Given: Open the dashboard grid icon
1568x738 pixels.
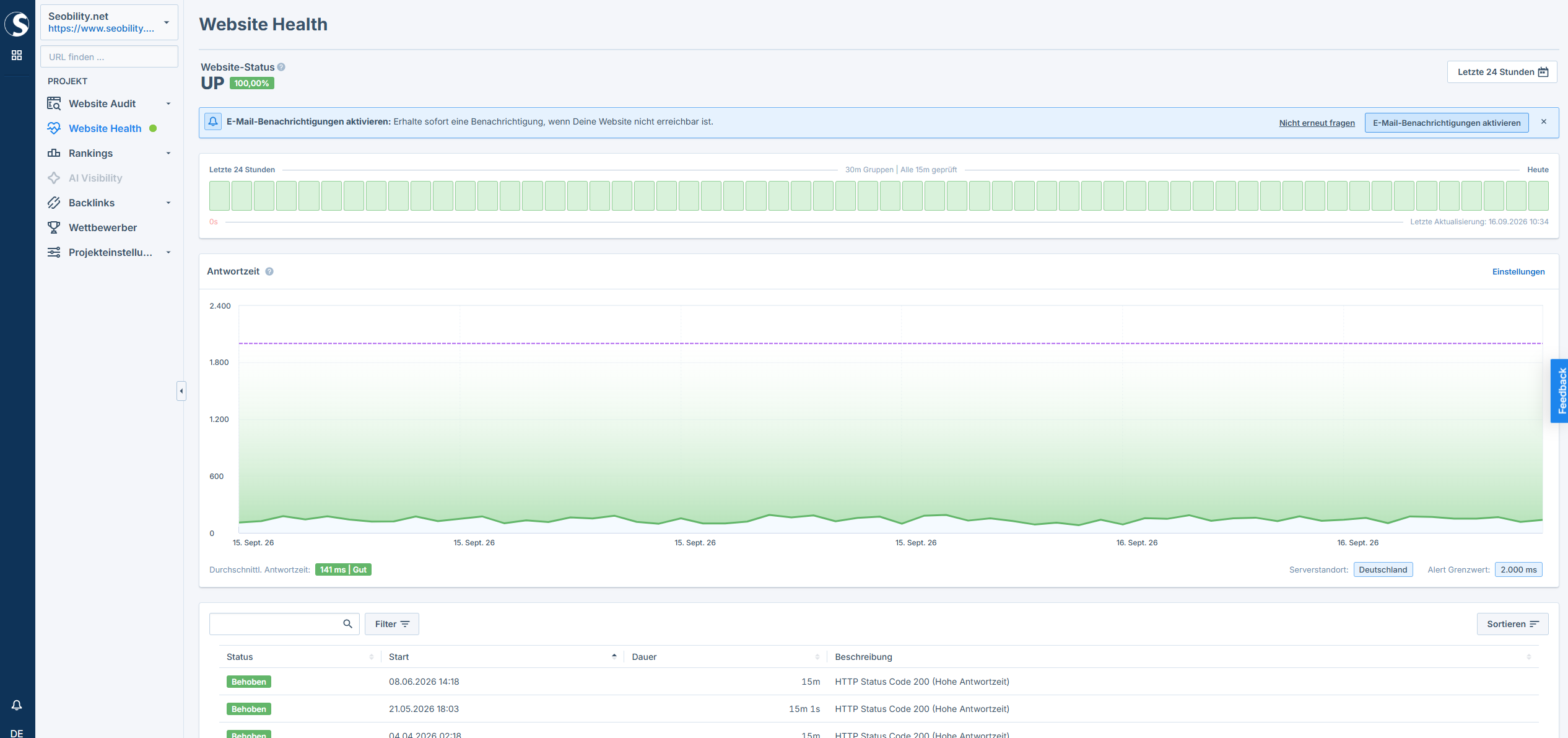Looking at the screenshot, I should point(17,55).
